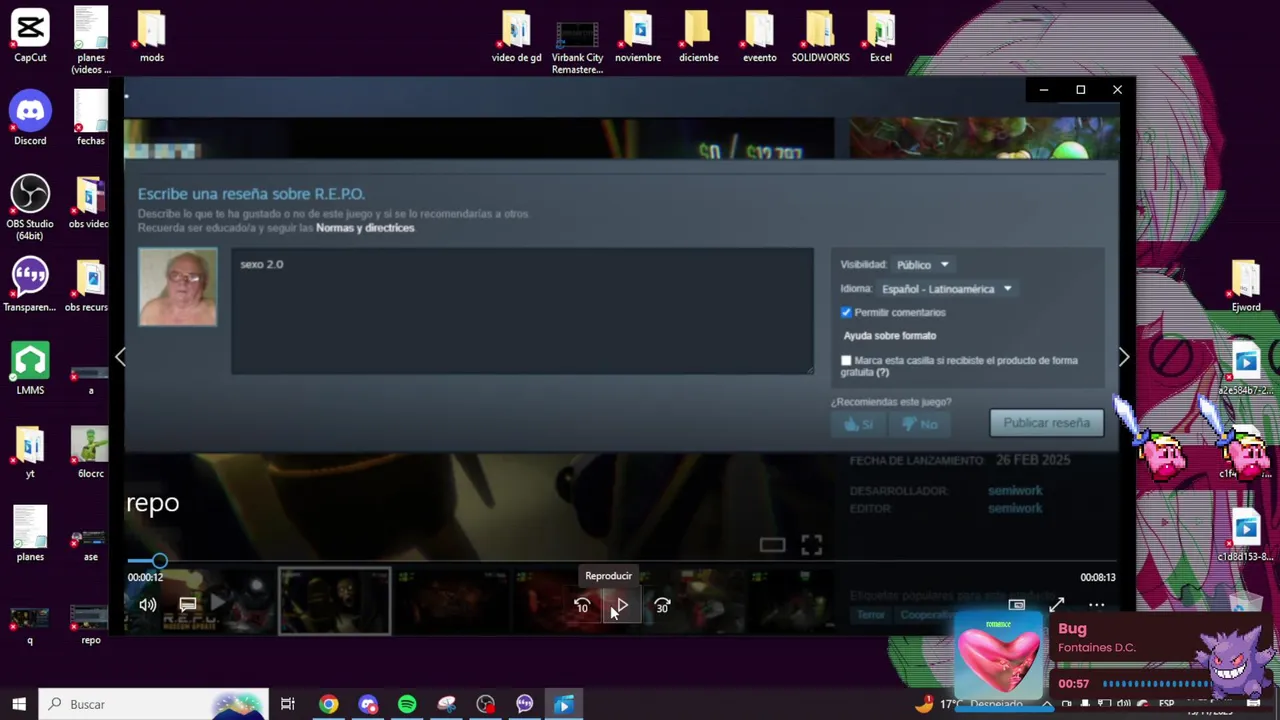Open the more options ellipsis in player
Screen dimensions: 1280x720
(x=1097, y=605)
